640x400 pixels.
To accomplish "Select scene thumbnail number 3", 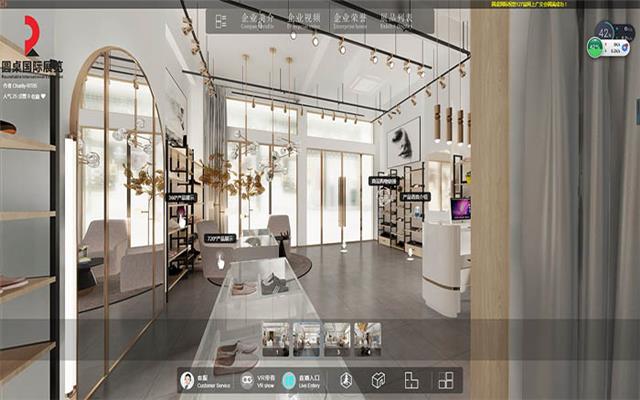I will pyautogui.click(x=336, y=338).
